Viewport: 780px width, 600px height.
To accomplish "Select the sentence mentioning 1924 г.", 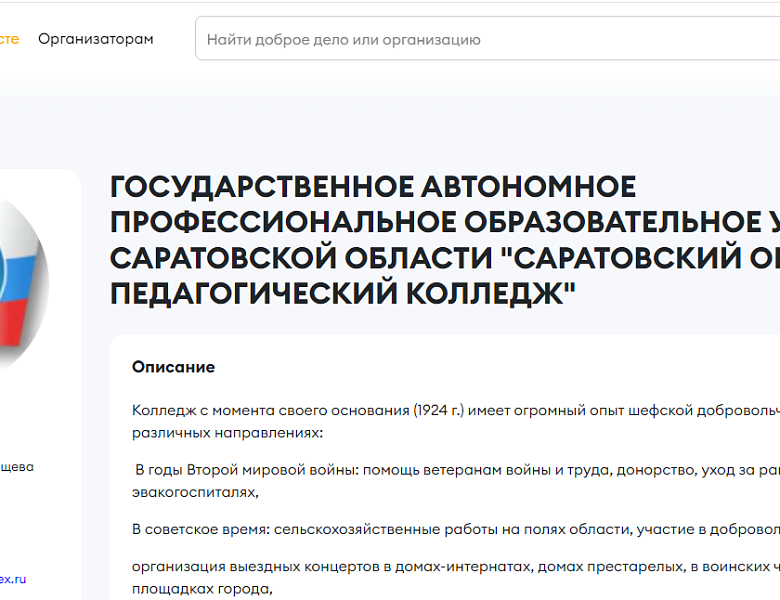I will click(456, 410).
